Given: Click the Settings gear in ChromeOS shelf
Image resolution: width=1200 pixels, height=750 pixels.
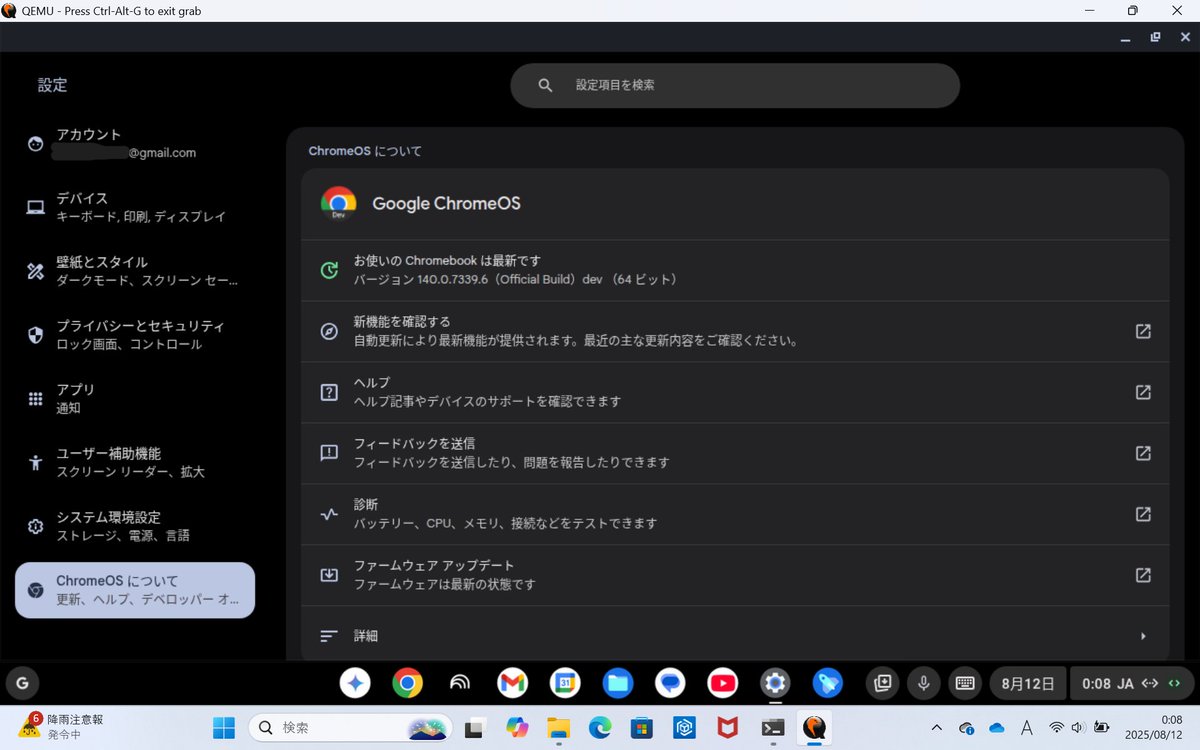Looking at the screenshot, I should coord(775,683).
